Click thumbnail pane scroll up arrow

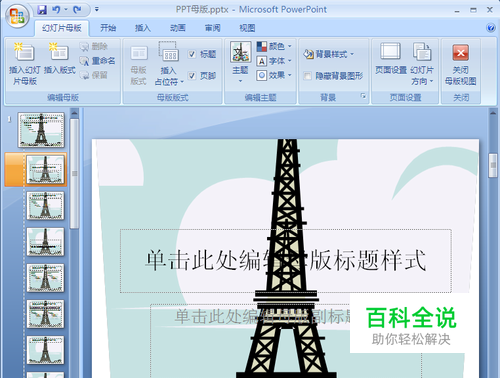[75, 113]
